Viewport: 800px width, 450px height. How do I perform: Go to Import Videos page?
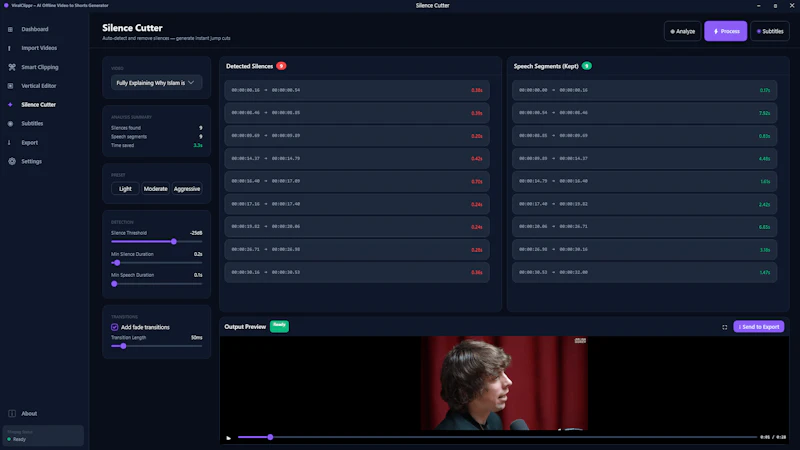point(39,48)
